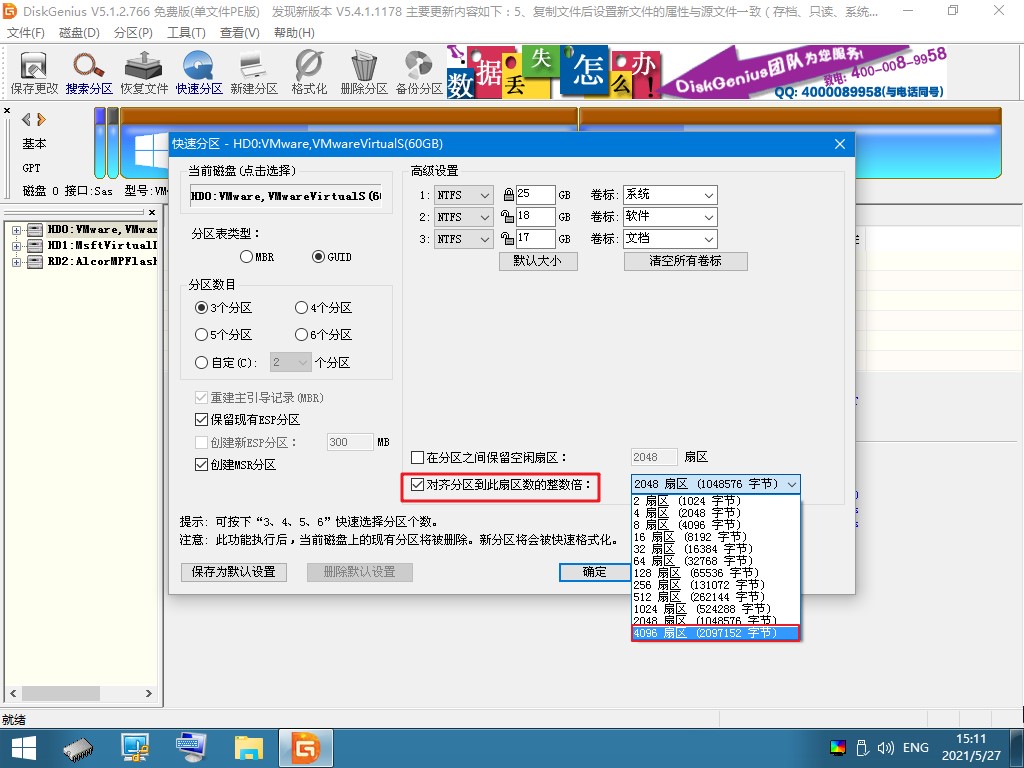Choose 512 sectors (262144 bytes) alignment option
The image size is (1024, 768).
(x=715, y=597)
